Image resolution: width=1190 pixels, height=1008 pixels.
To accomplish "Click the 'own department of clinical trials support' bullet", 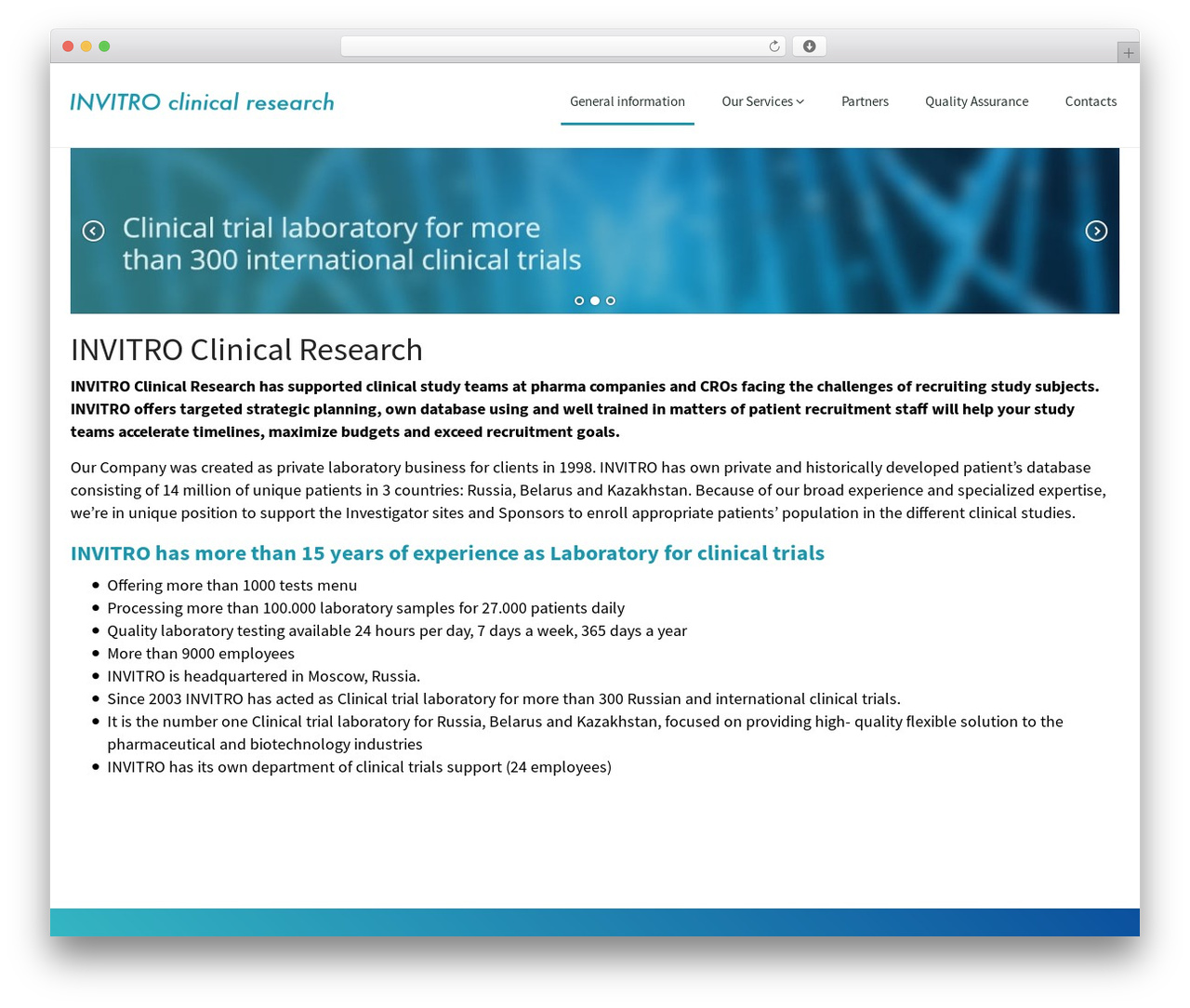I will pos(359,767).
